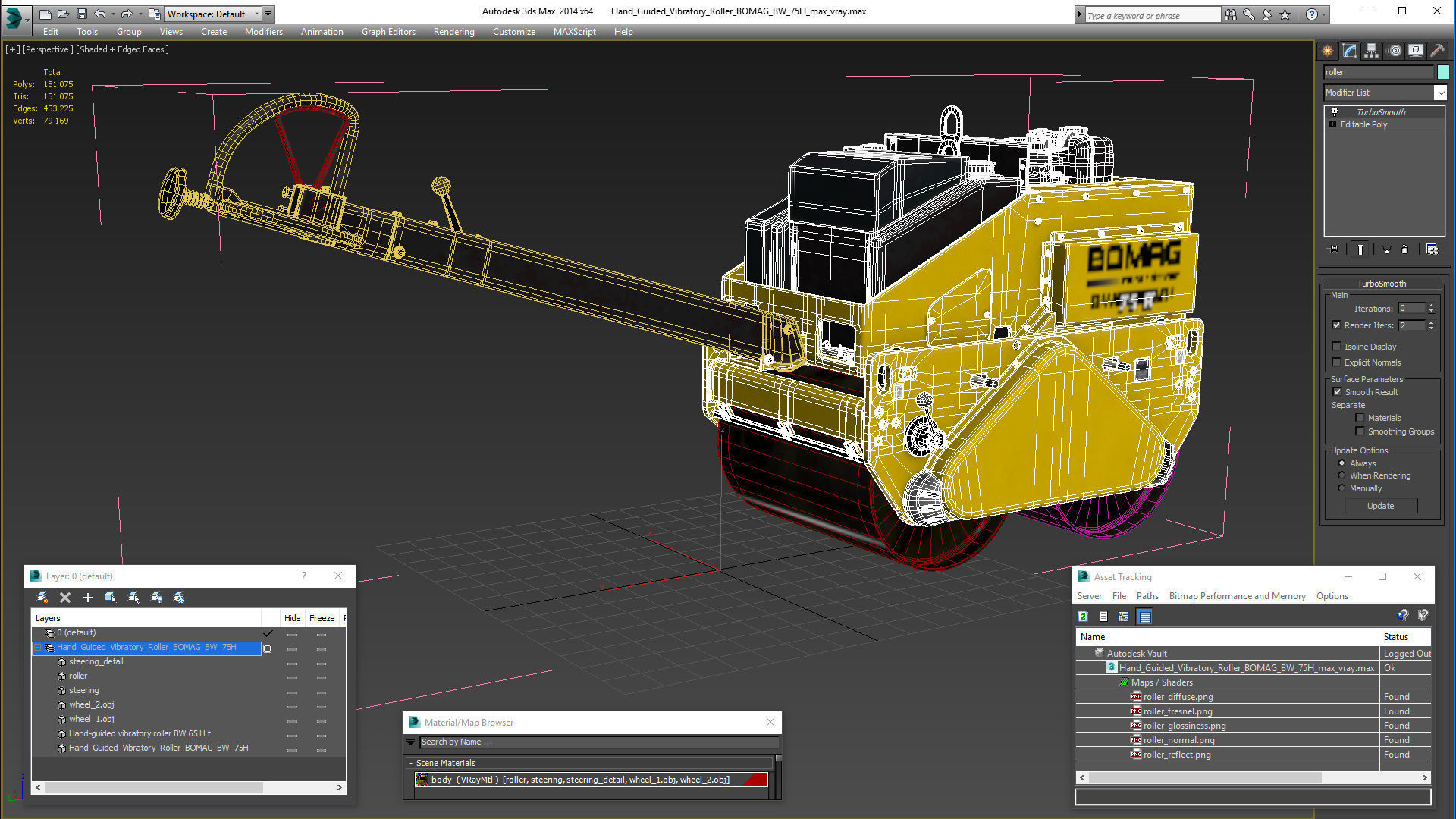The height and width of the screenshot is (819, 1456).
Task: Open the Hierarchy command panel tab
Action: pyautogui.click(x=1371, y=51)
